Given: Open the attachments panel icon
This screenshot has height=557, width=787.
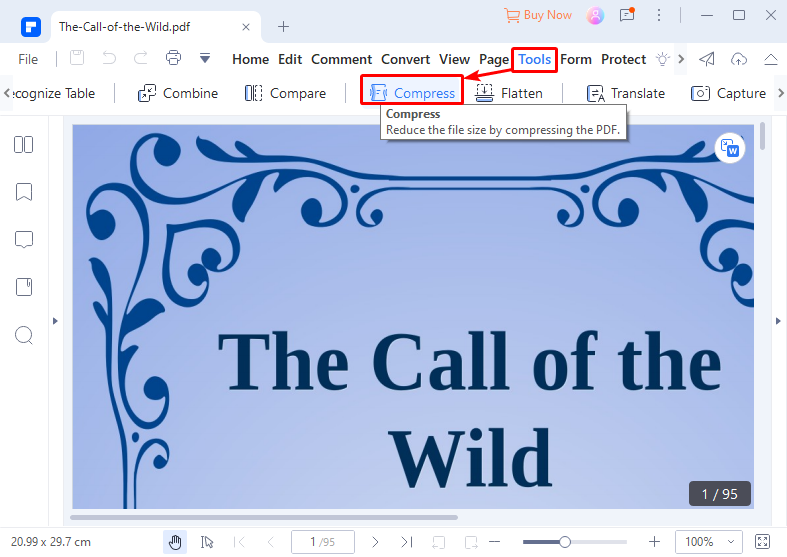Looking at the screenshot, I should point(24,287).
